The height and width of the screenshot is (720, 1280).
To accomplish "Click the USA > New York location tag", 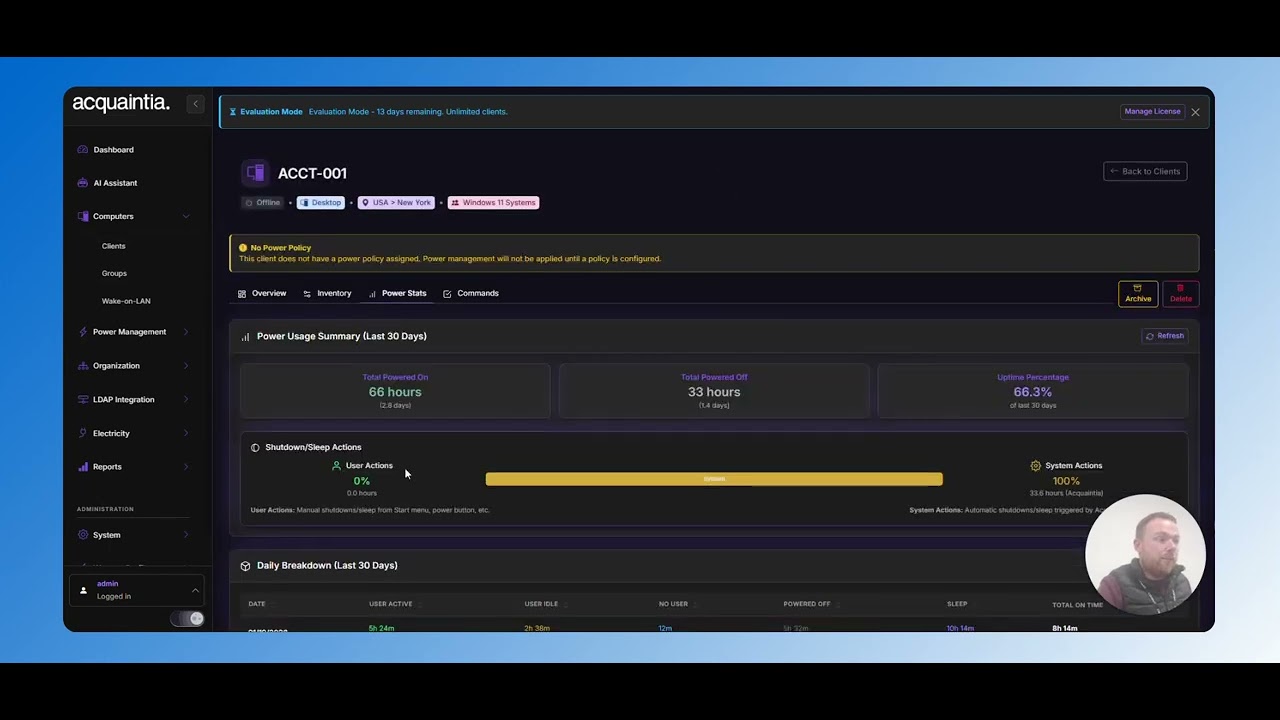I will point(396,203).
